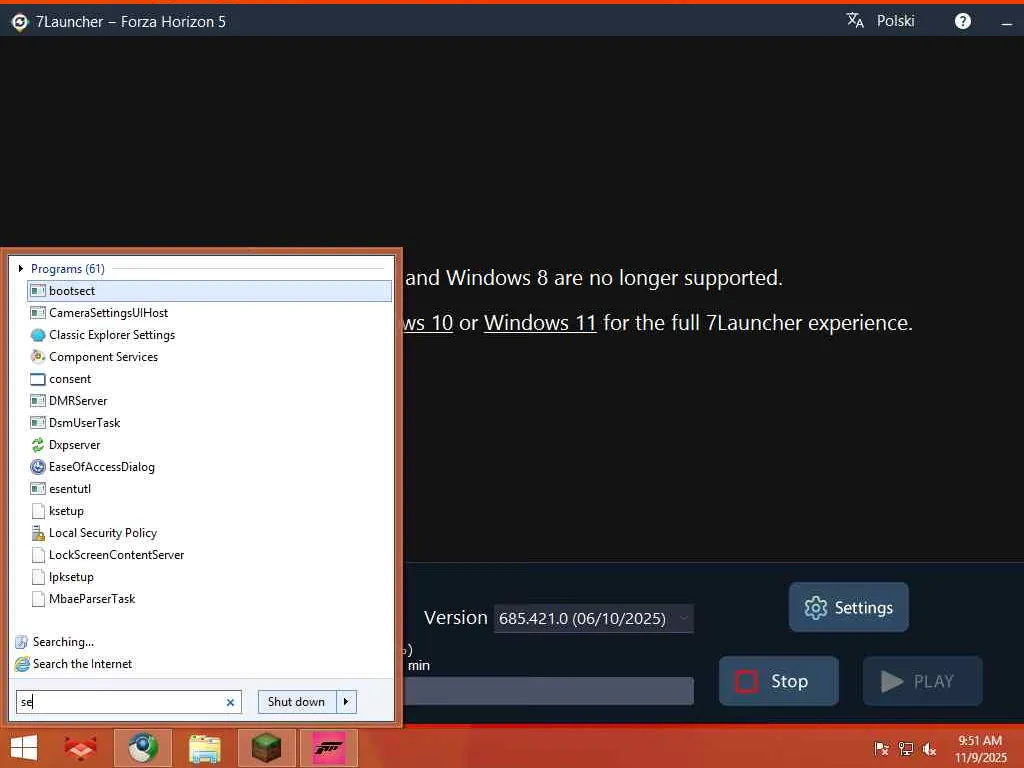Click the Dxpserver sync icon
This screenshot has width=1024, height=768.
(x=38, y=445)
